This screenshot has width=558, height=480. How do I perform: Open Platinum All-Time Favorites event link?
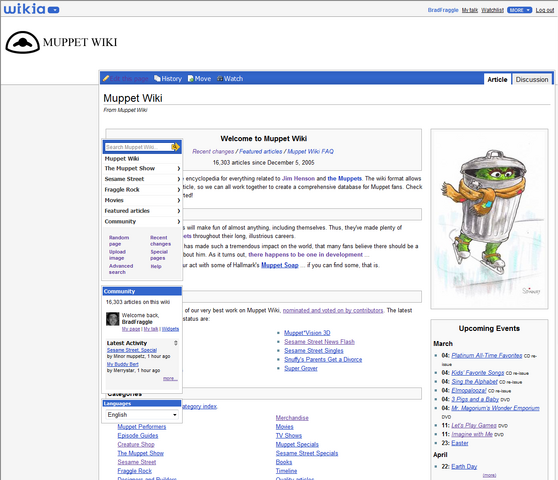pos(487,356)
